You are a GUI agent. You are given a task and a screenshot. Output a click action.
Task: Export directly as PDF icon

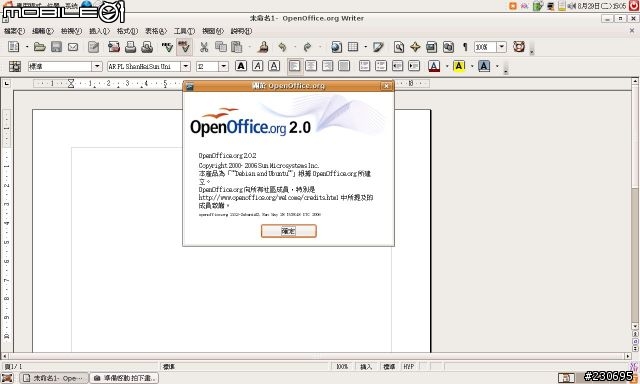tap(114, 47)
